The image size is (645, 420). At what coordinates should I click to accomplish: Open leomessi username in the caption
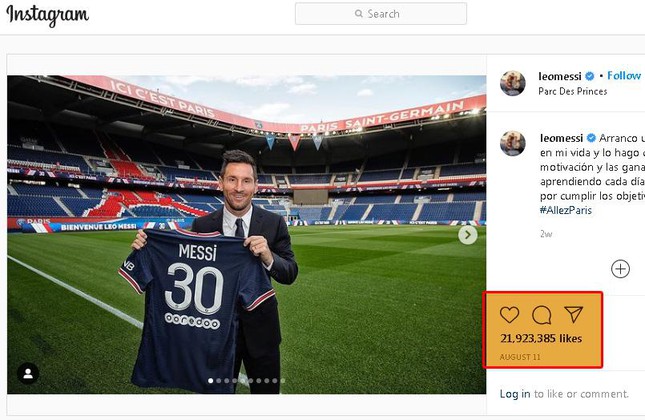[561, 137]
